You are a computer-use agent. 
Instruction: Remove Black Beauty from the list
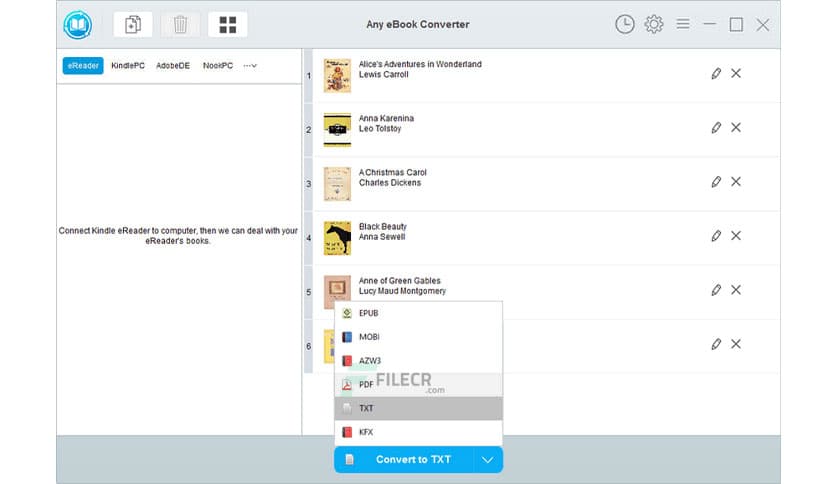tap(736, 236)
